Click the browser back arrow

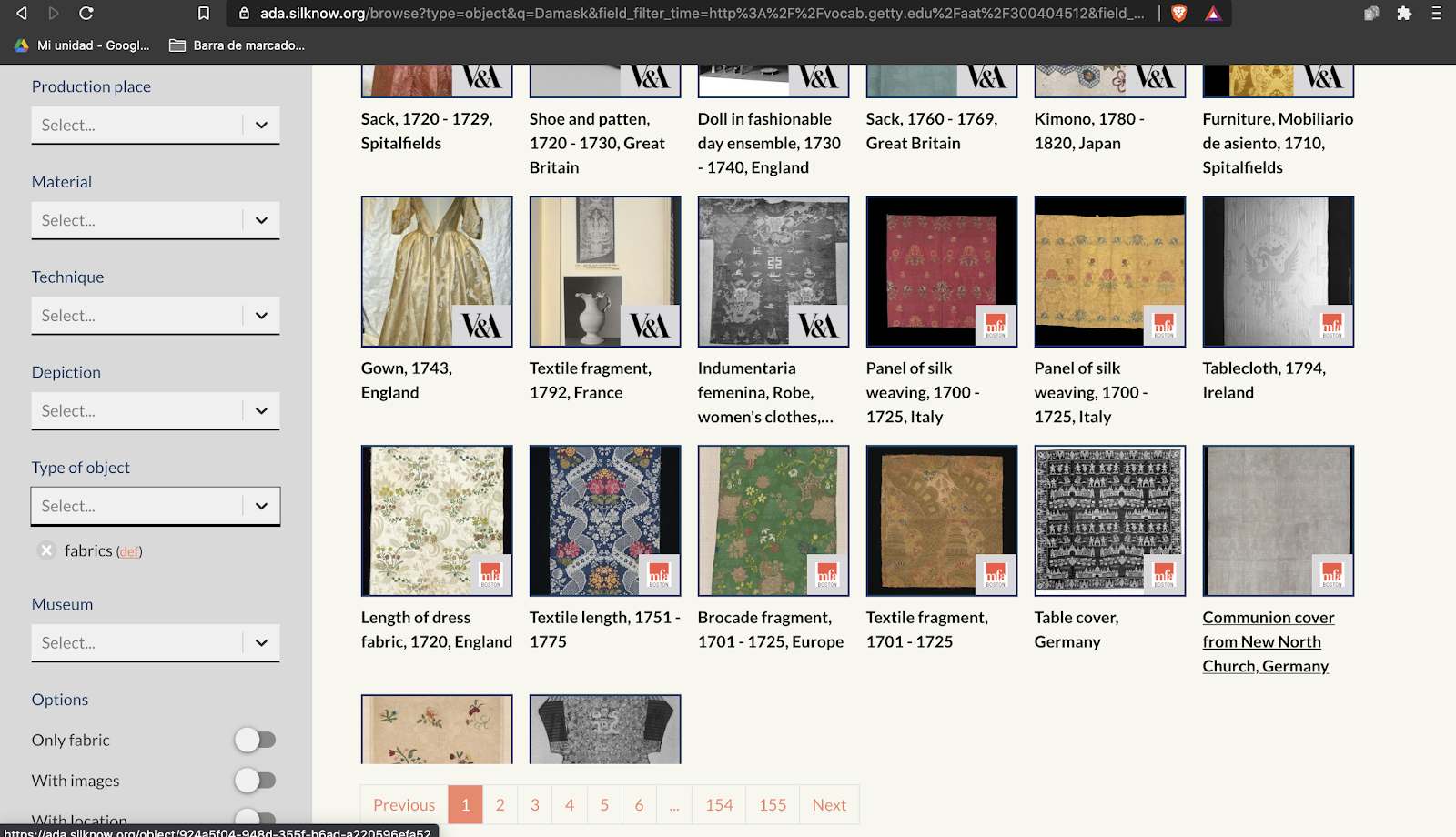(22, 13)
